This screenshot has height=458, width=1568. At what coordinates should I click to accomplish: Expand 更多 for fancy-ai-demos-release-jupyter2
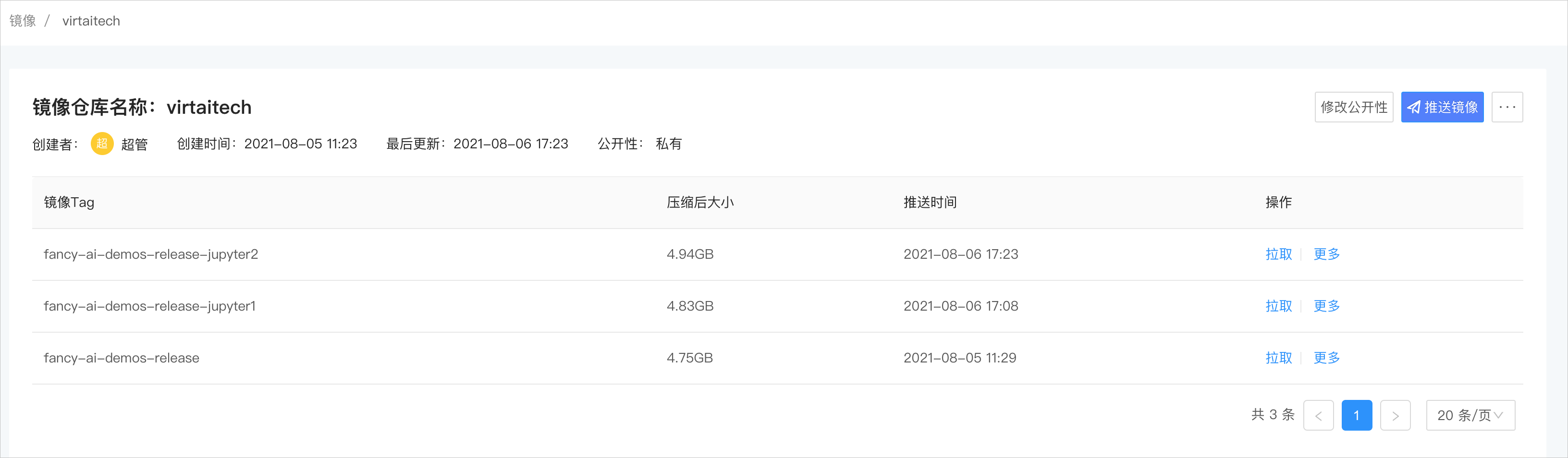click(x=1326, y=254)
